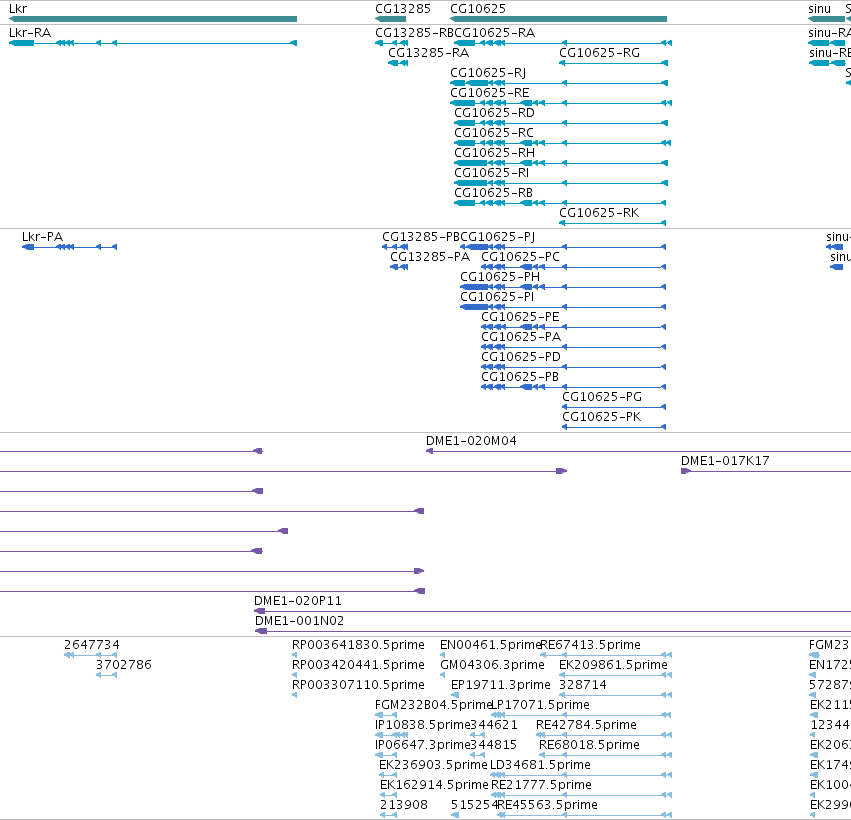Click the CG13285 gene label
This screenshot has width=851, height=820.
(403, 9)
